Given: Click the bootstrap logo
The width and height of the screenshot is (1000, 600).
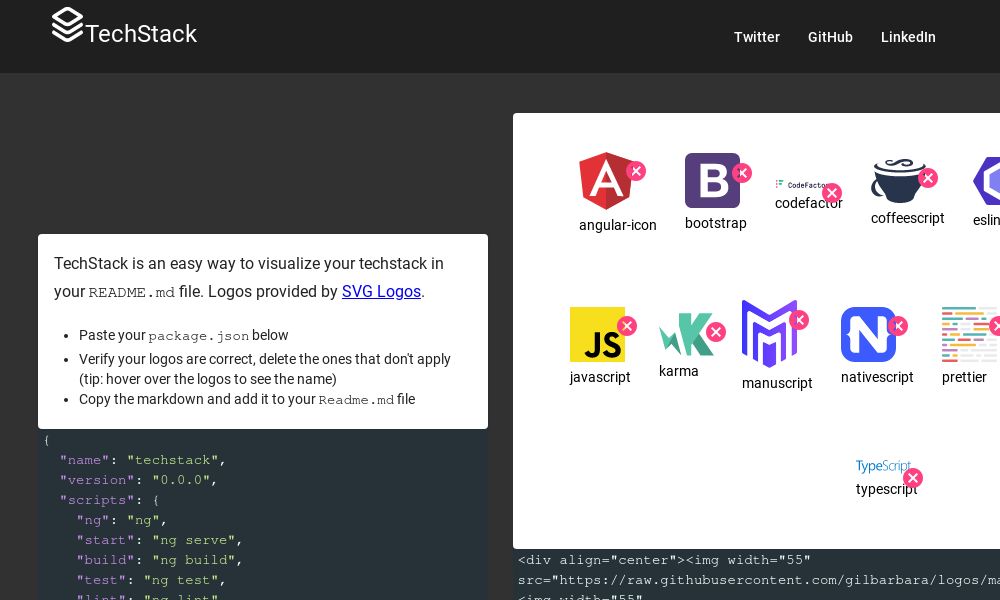Looking at the screenshot, I should (x=712, y=181).
